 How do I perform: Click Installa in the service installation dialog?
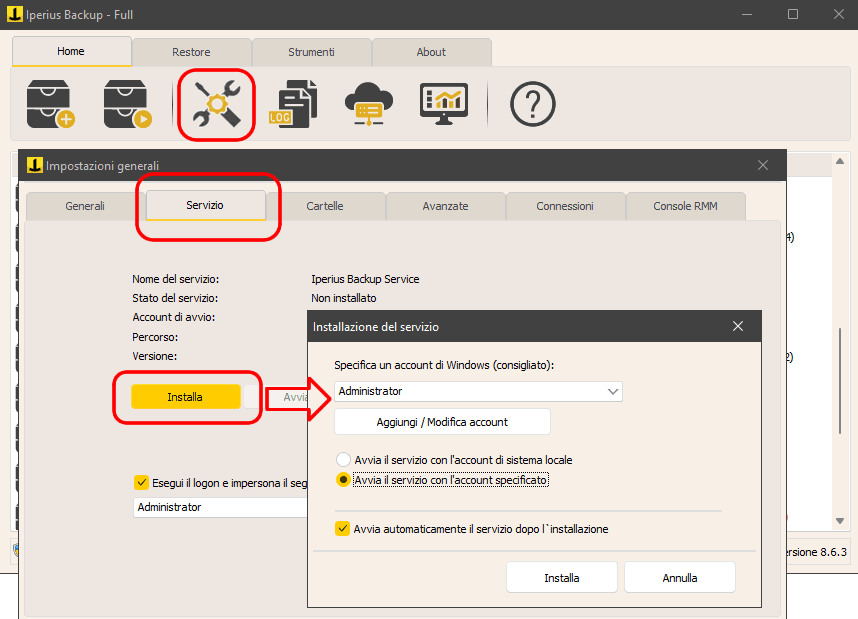pyautogui.click(x=562, y=577)
